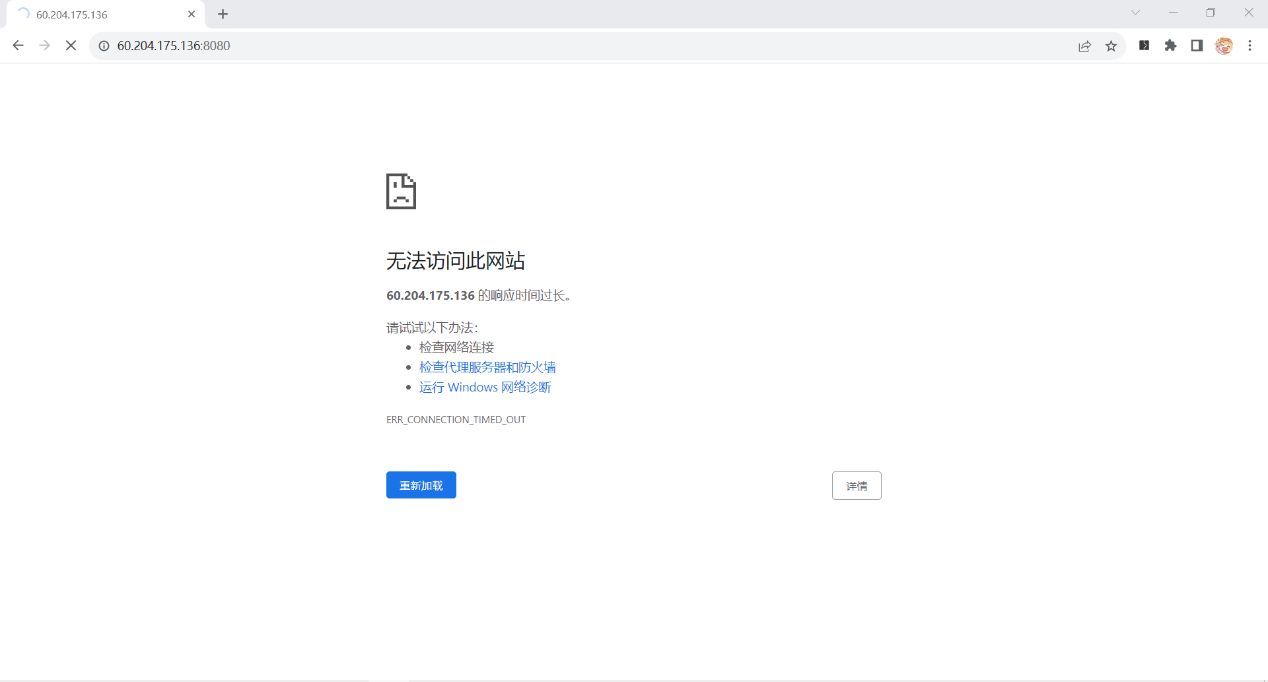Click the 检查网络连接 list item
Viewport: 1268px width, 682px height.
point(456,347)
